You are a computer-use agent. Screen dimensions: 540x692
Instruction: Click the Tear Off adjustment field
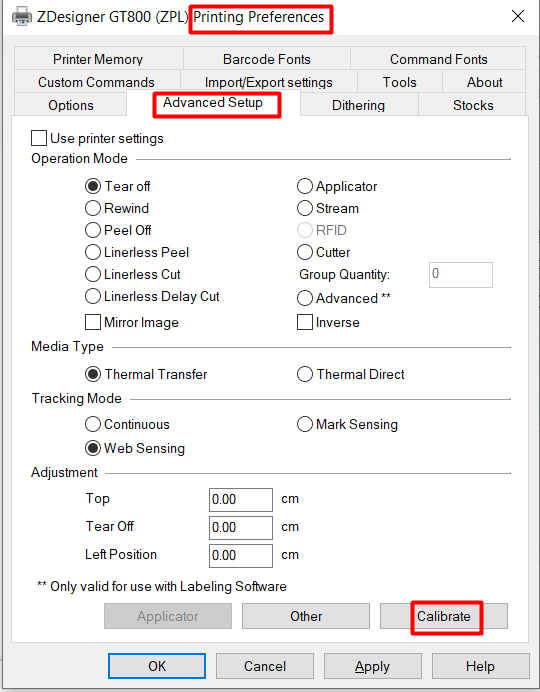point(241,527)
